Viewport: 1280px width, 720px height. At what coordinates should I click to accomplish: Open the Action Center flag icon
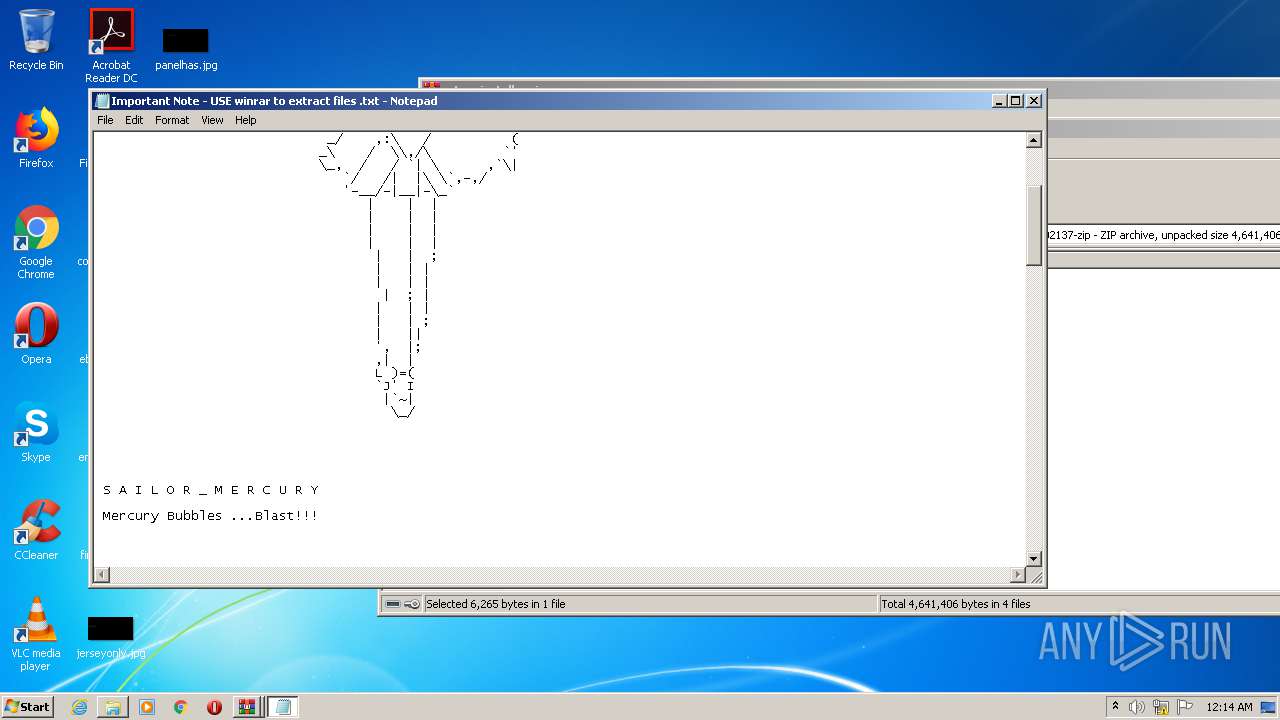coord(1185,707)
